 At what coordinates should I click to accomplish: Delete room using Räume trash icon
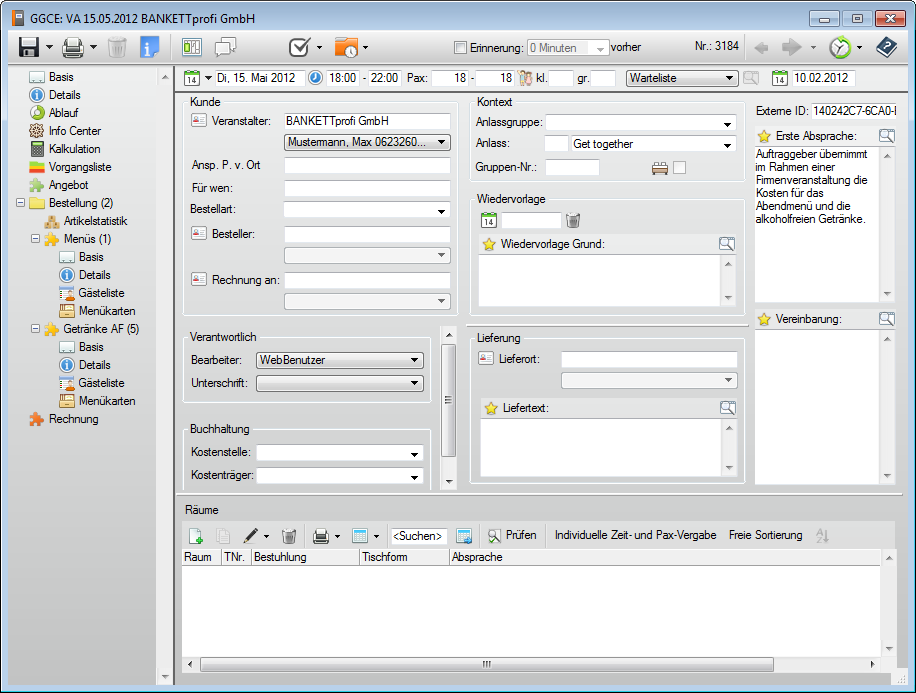pos(288,536)
